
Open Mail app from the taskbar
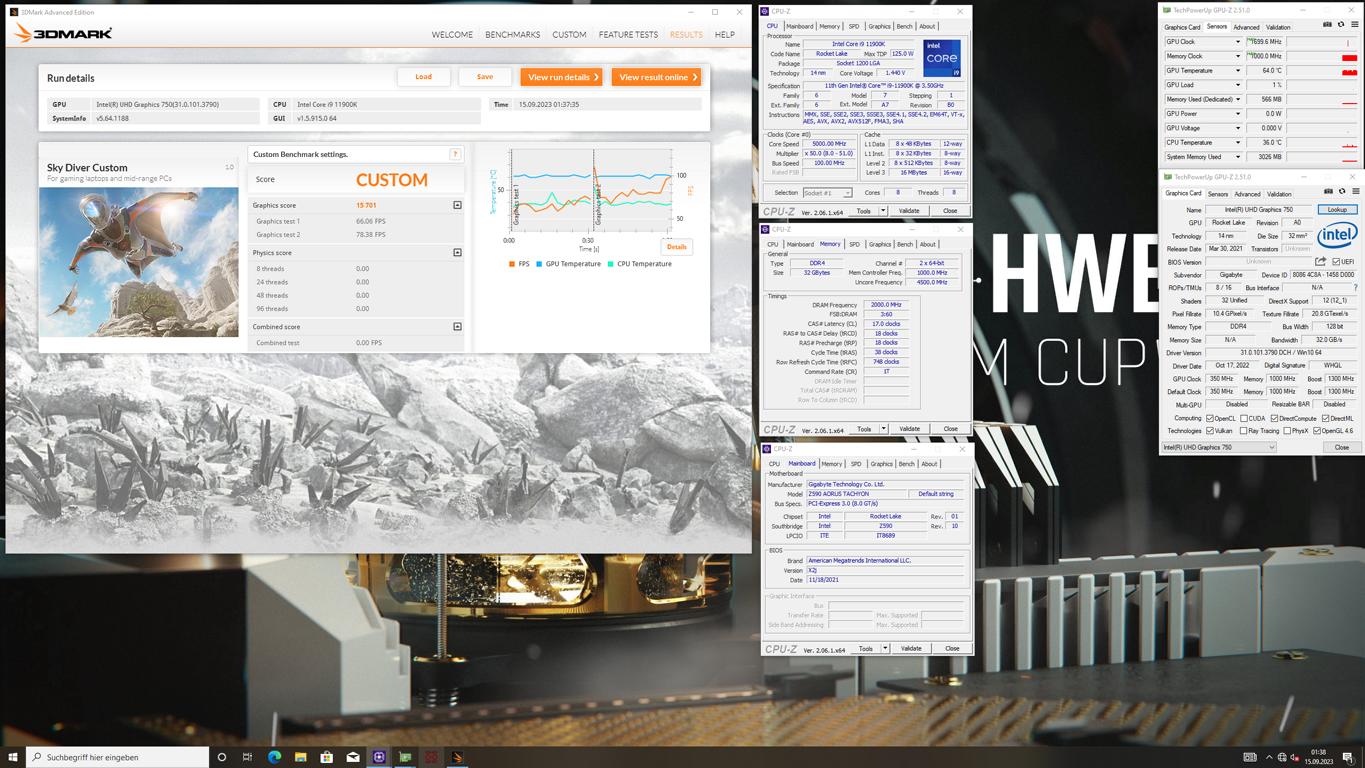point(353,757)
